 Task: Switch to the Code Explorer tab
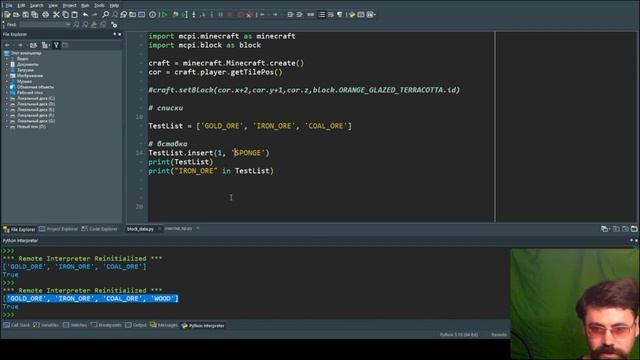100,229
